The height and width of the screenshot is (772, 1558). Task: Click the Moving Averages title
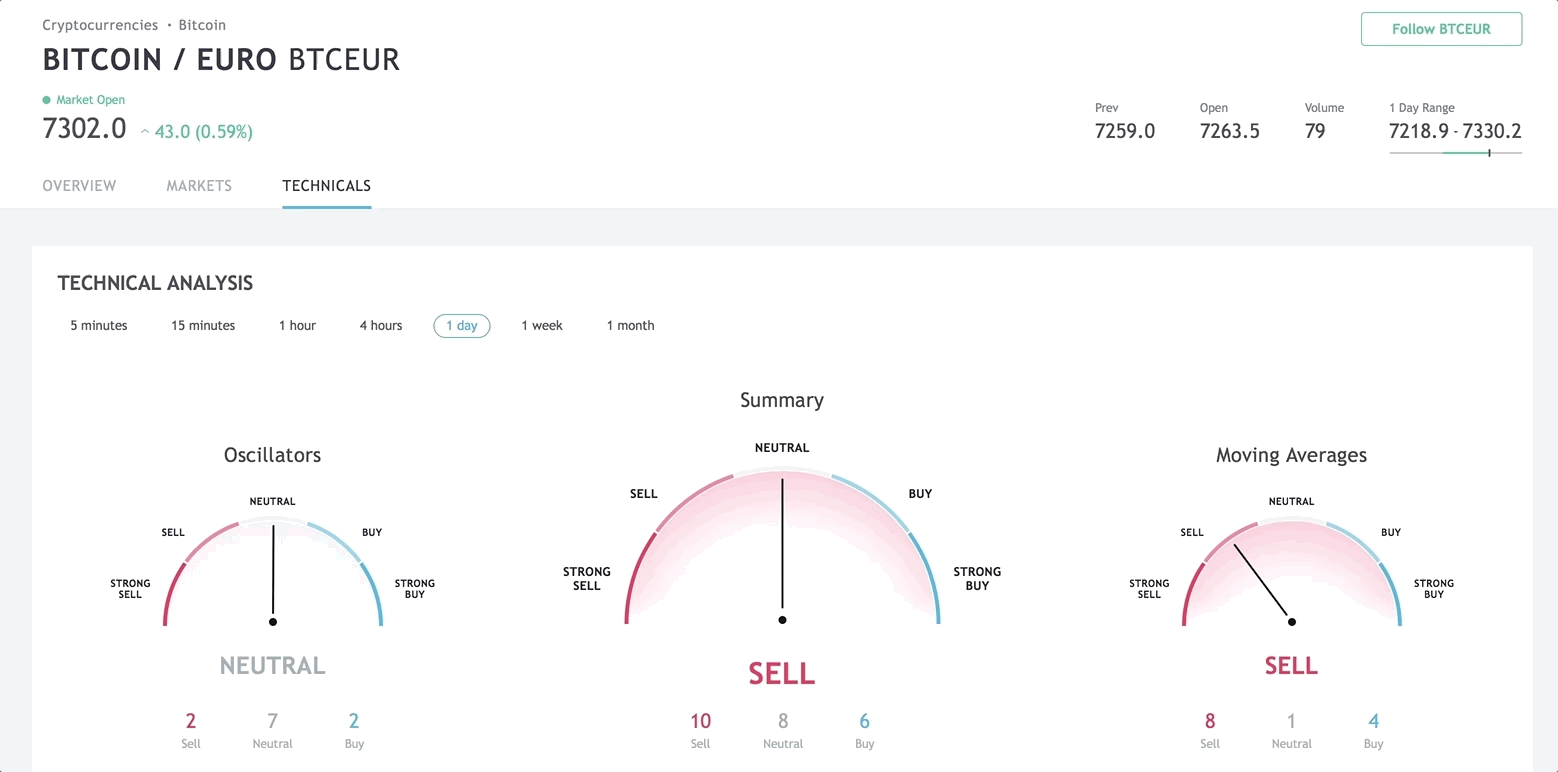tap(1291, 455)
